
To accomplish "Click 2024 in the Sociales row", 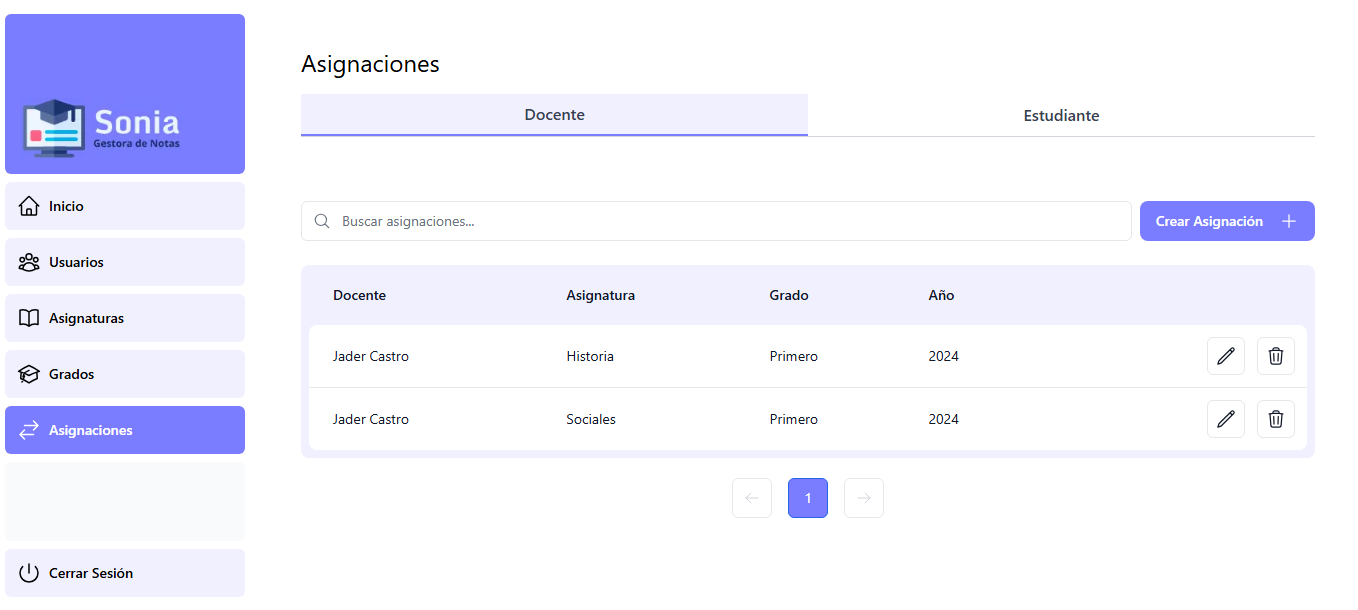I will (943, 419).
